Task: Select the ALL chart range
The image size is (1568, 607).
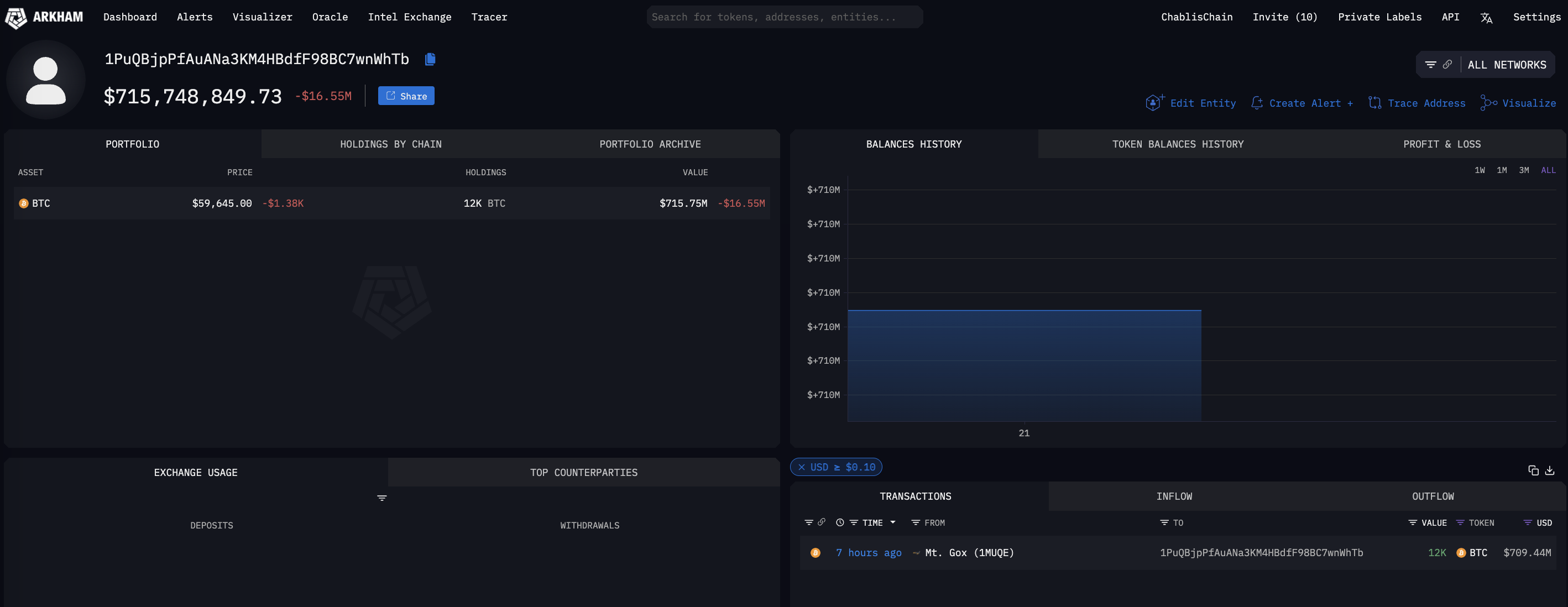Action: coord(1548,170)
